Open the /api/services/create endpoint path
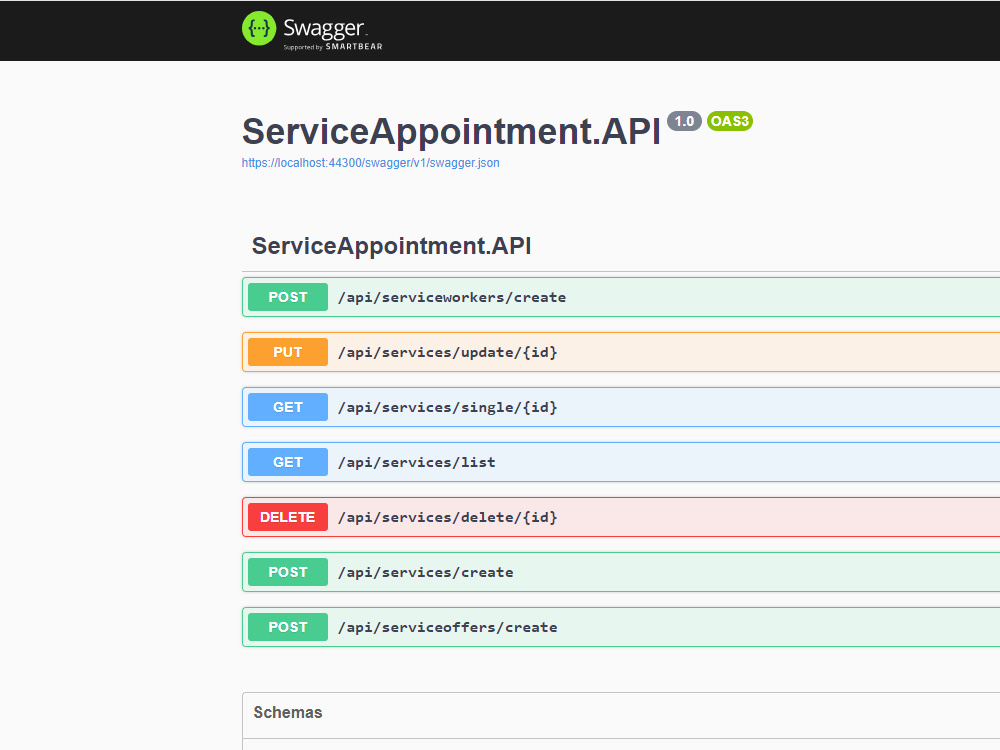Screen dimensions: 1000x750 coord(425,572)
